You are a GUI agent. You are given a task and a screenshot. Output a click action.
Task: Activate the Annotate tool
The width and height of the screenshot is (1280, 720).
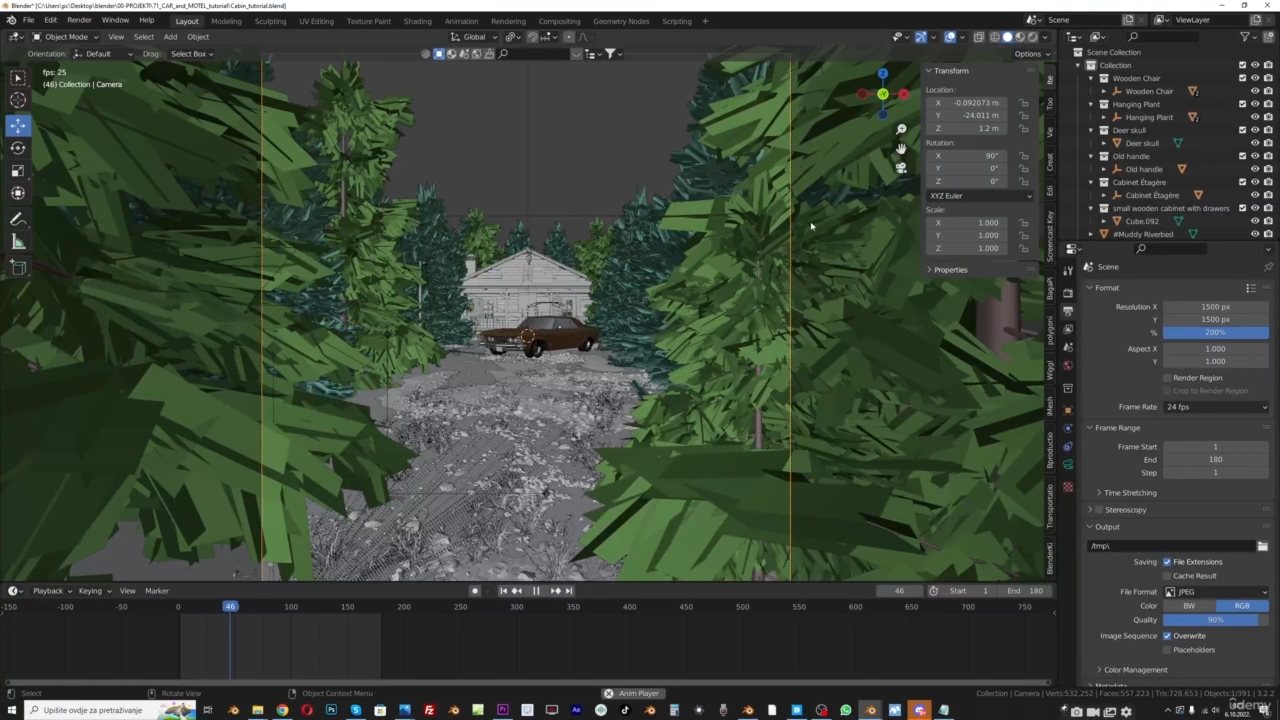[17, 218]
